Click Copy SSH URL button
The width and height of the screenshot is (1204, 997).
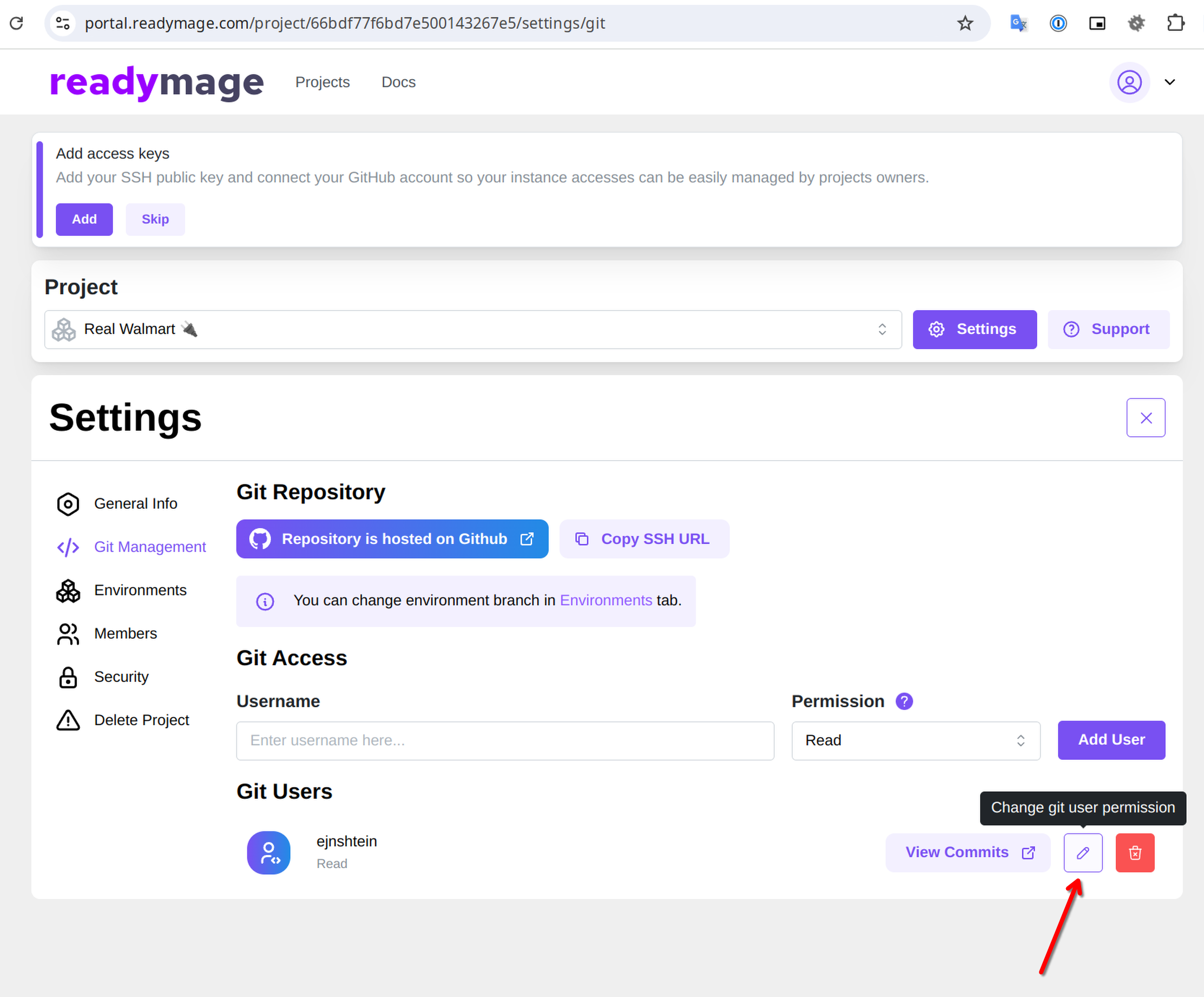click(644, 539)
